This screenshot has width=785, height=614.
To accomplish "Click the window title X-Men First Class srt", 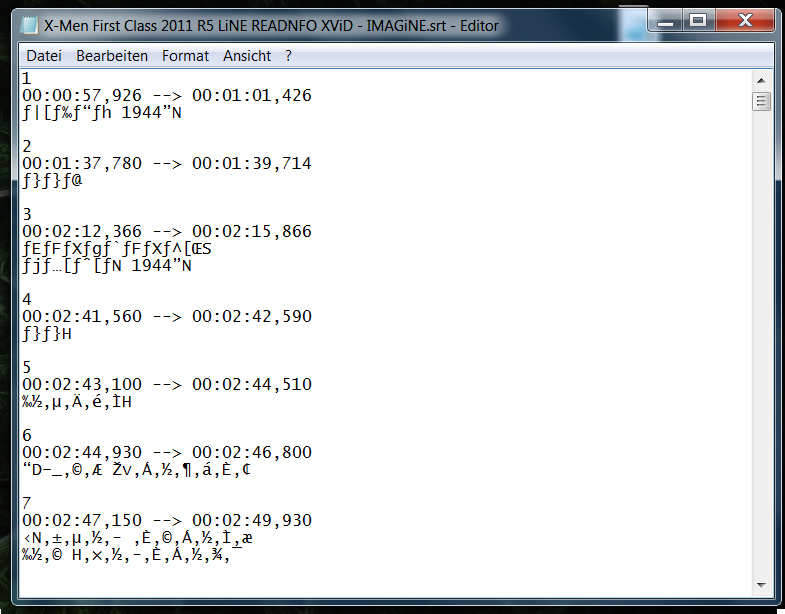I will coord(271,26).
